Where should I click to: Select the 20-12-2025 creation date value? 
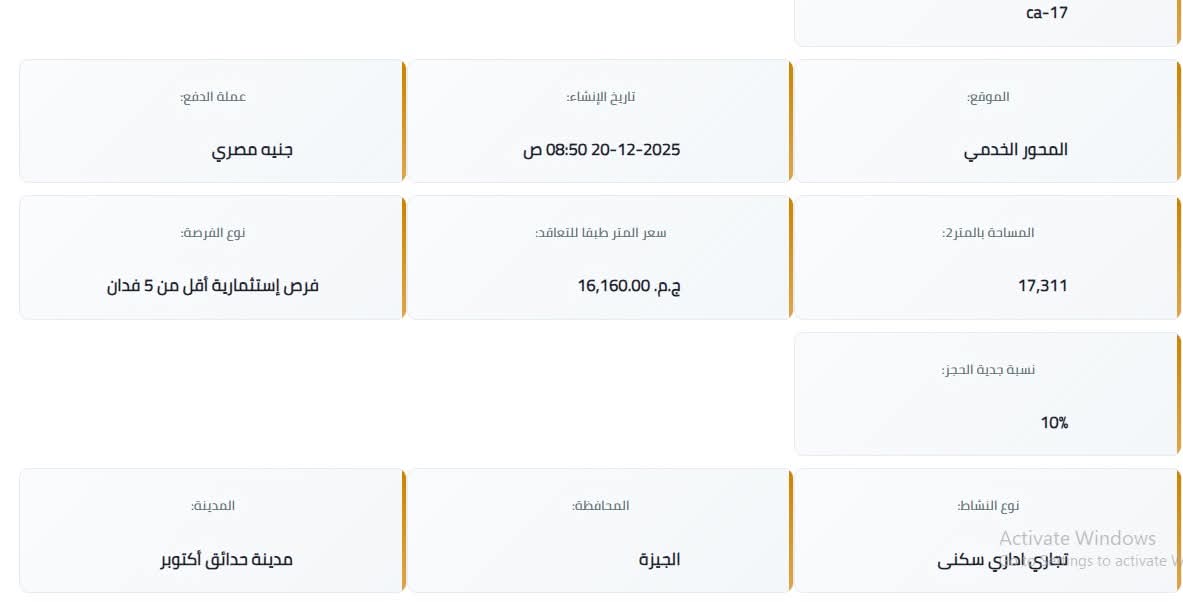(x=601, y=150)
